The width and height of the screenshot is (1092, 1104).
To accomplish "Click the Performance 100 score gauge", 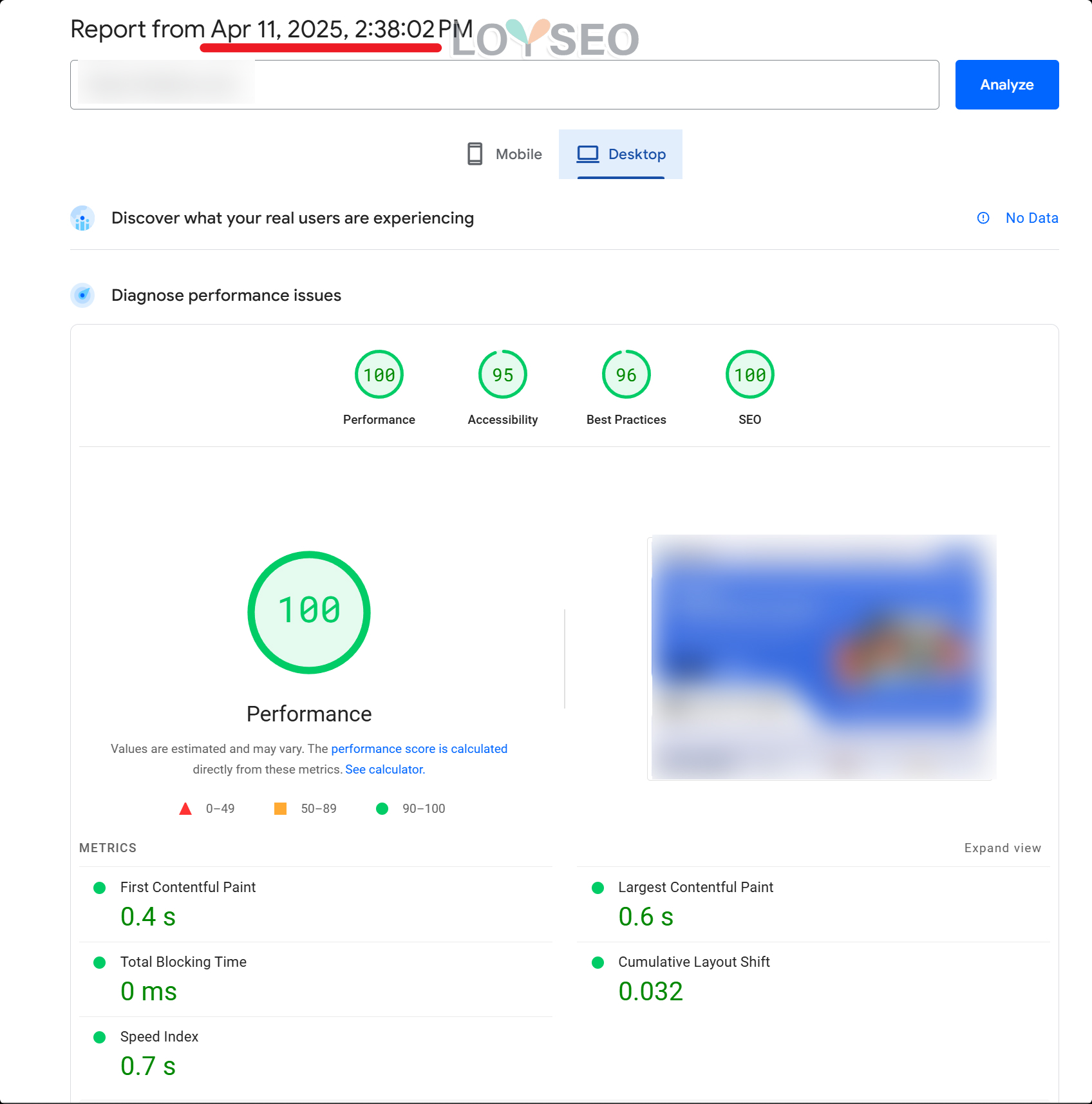I will (379, 375).
